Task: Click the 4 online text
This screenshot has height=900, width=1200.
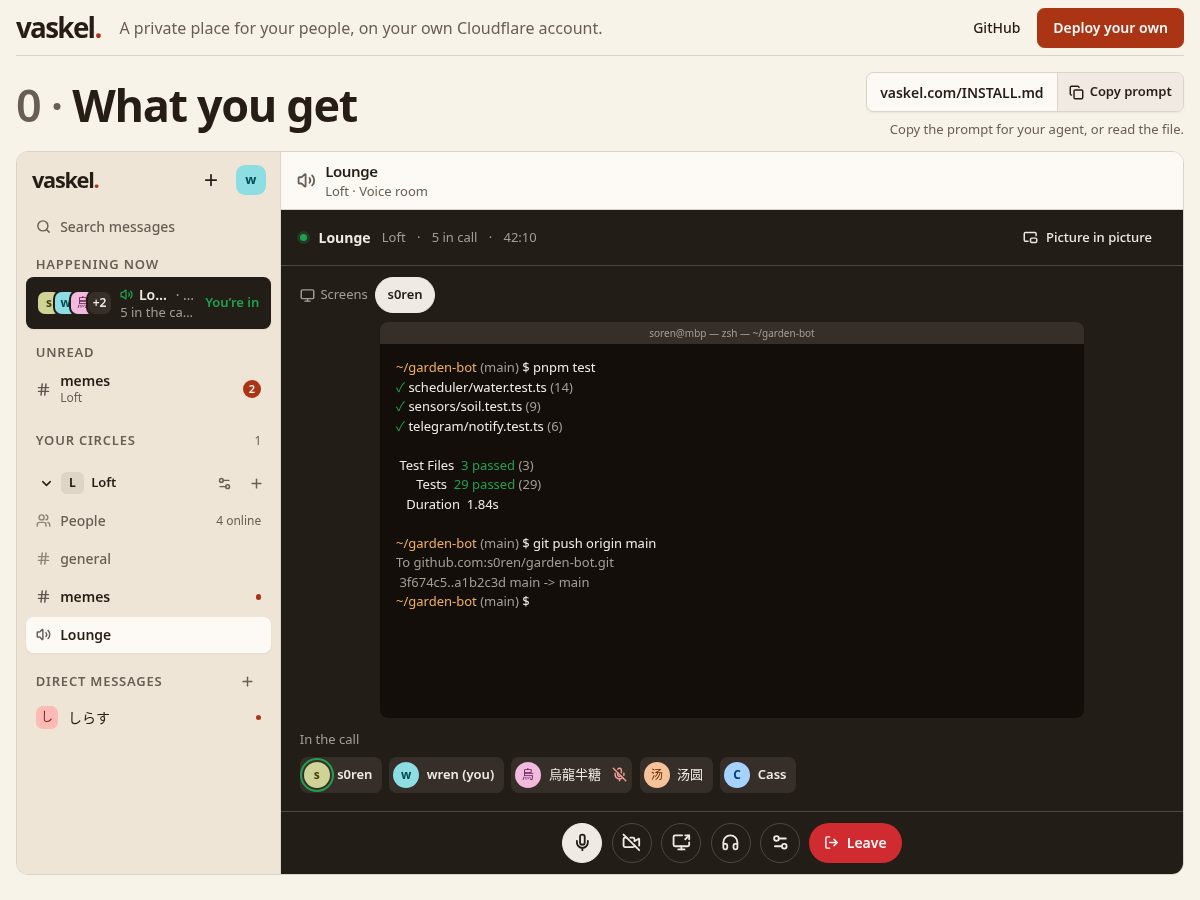Action: coord(238,521)
